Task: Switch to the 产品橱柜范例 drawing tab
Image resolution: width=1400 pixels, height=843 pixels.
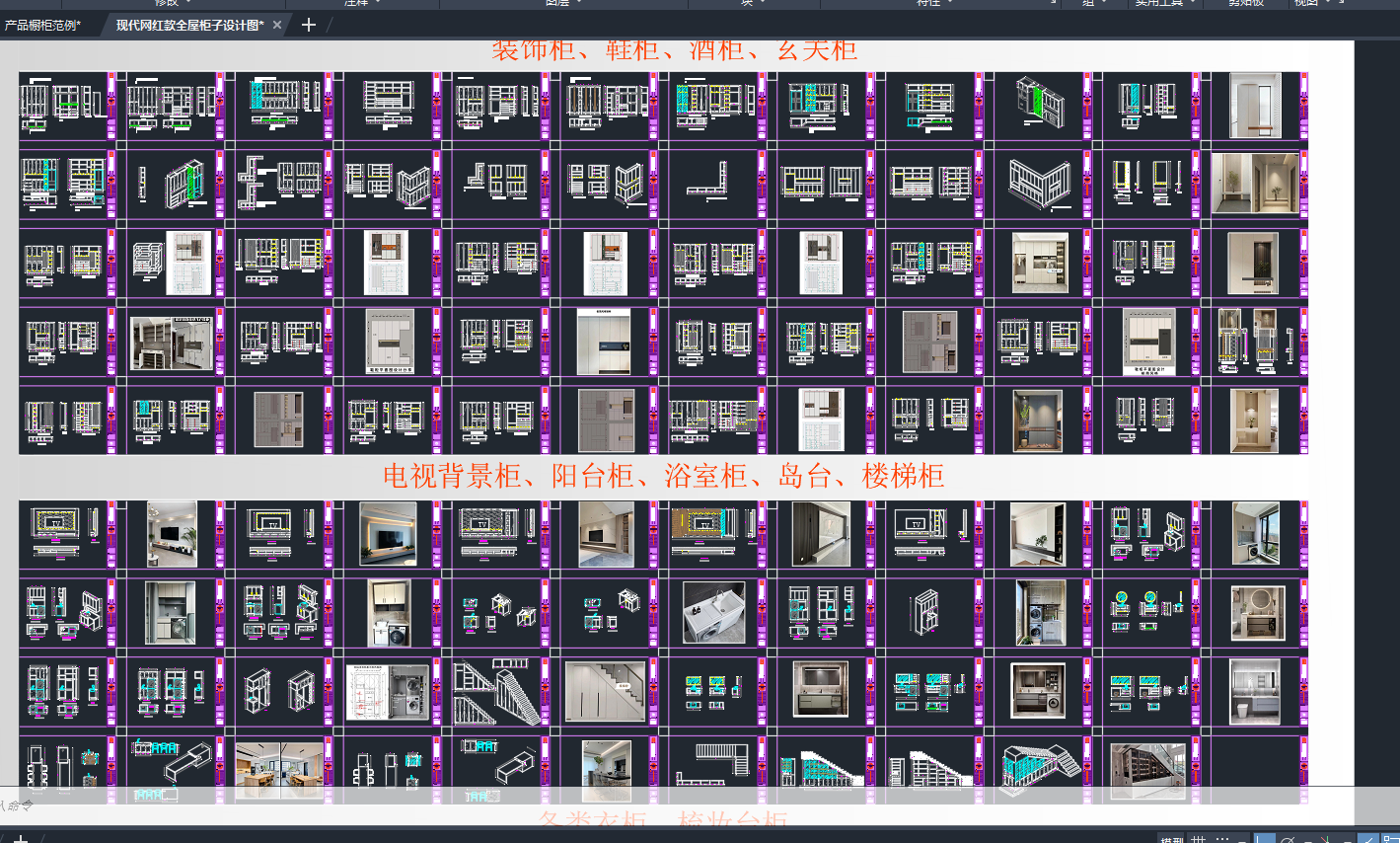Action: click(43, 25)
